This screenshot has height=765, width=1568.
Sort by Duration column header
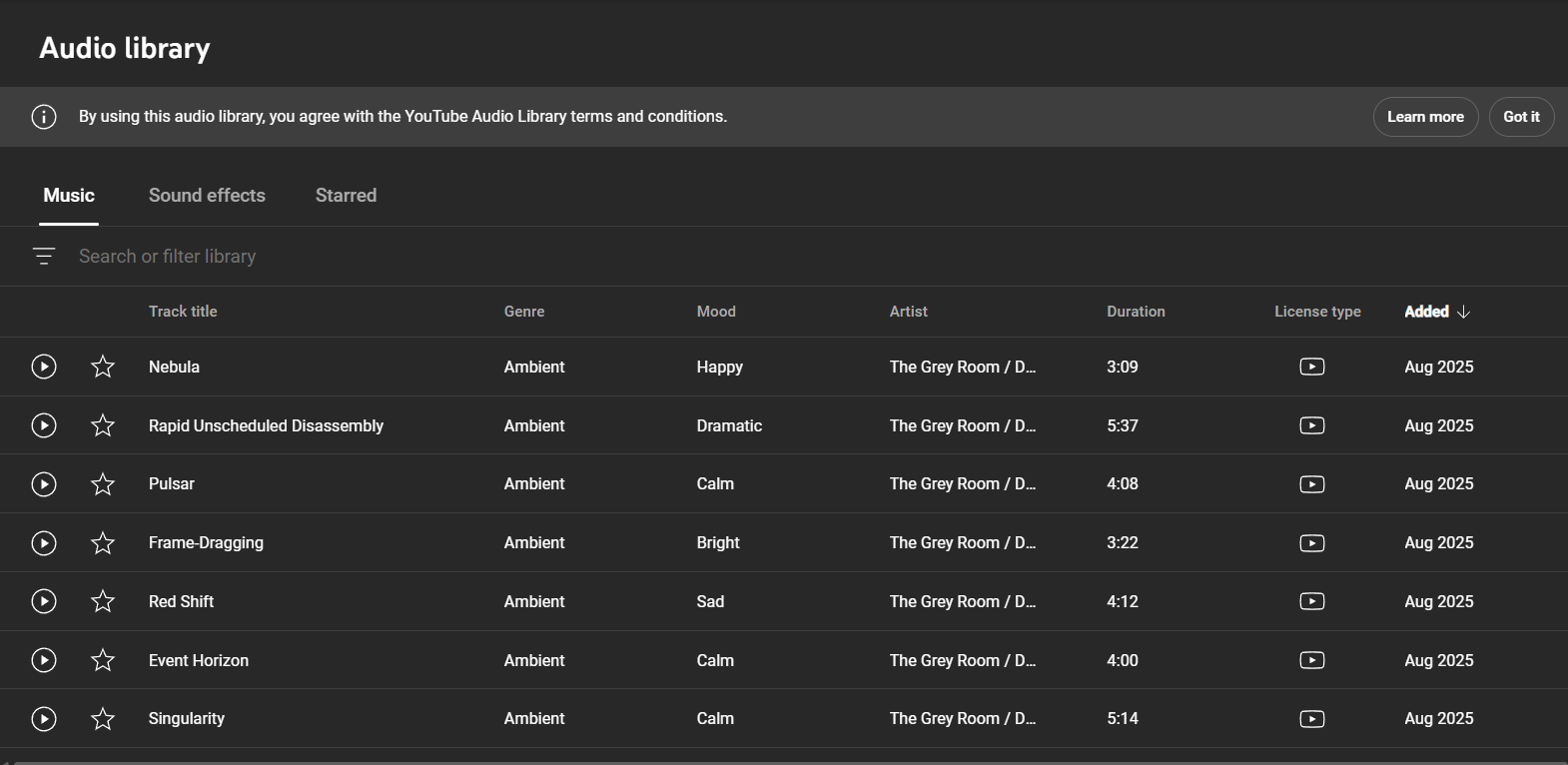point(1136,312)
